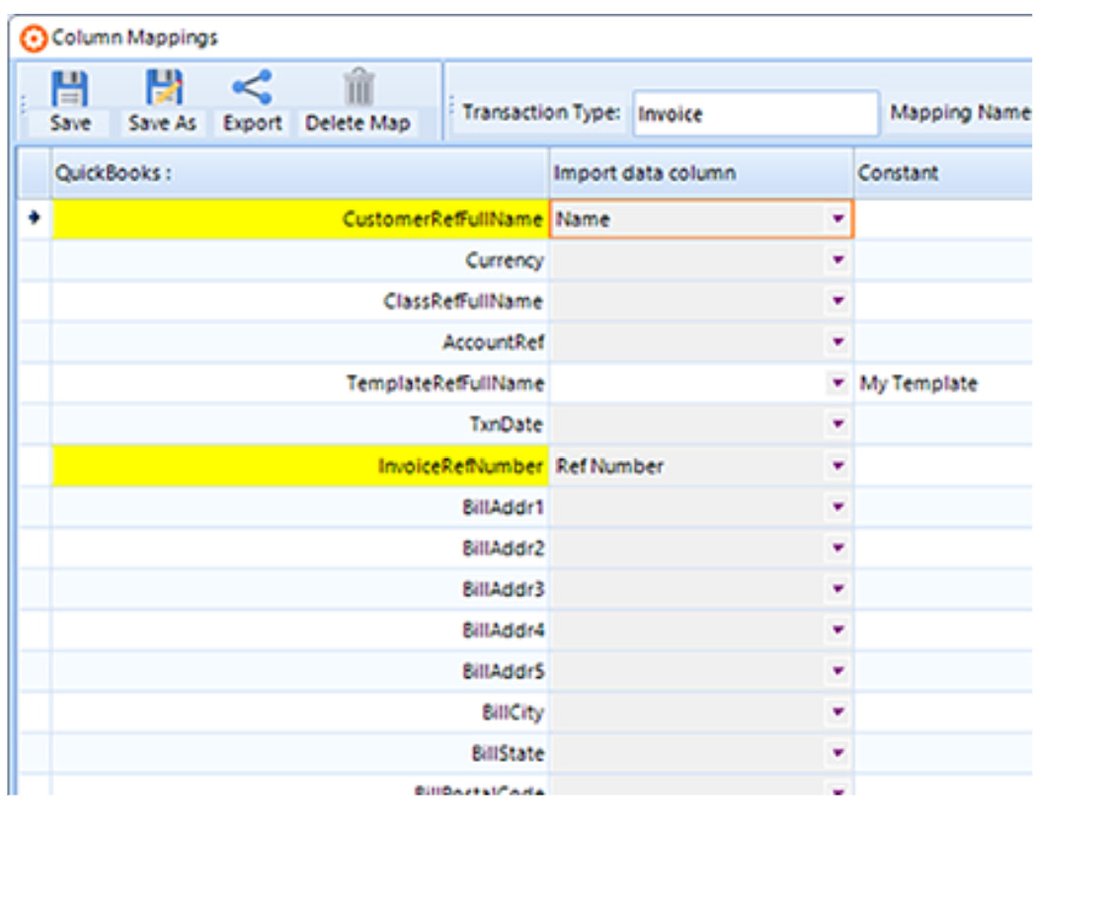The height and width of the screenshot is (910, 1110).
Task: Click the Save floppy disk icon
Action: click(x=69, y=88)
